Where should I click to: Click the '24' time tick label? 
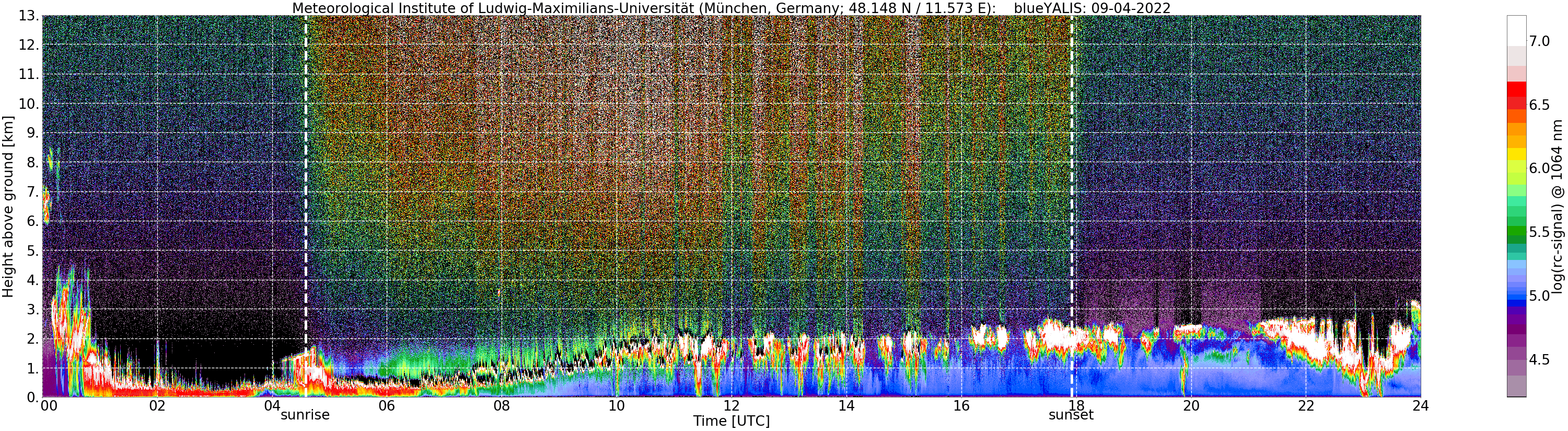click(x=1421, y=405)
